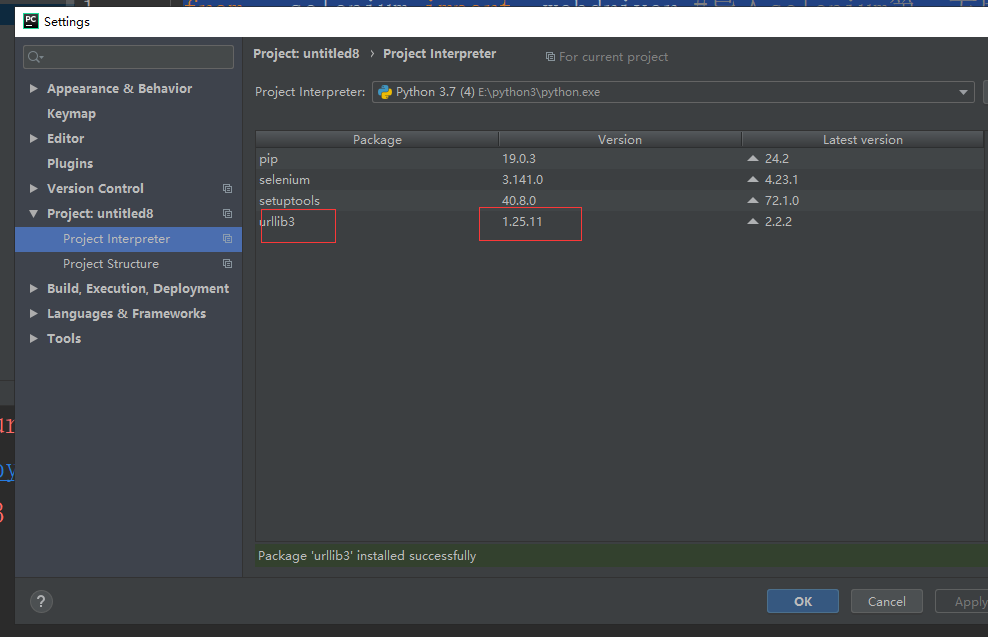Click project-level icon beside Project Interpreter

coord(227,239)
